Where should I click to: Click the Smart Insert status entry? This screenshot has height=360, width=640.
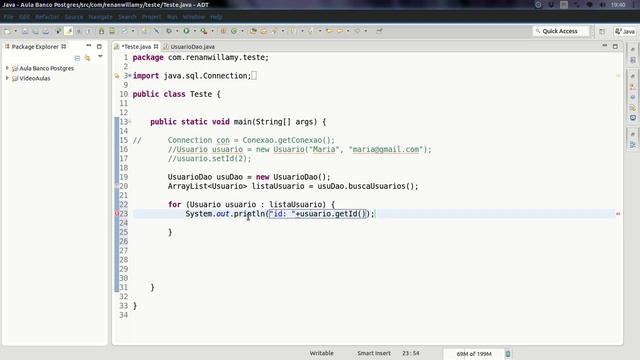(373, 353)
